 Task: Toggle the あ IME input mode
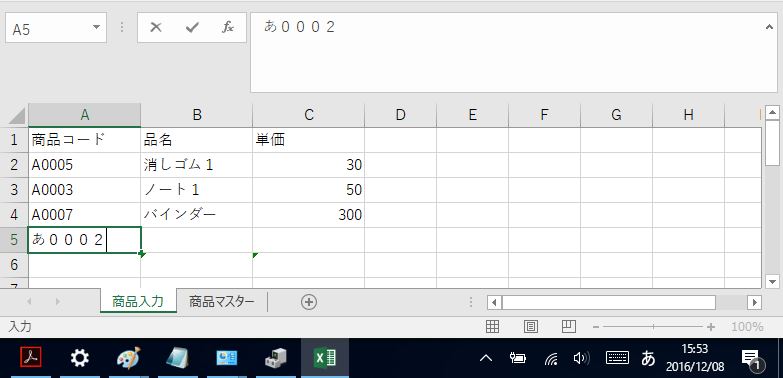pos(648,358)
